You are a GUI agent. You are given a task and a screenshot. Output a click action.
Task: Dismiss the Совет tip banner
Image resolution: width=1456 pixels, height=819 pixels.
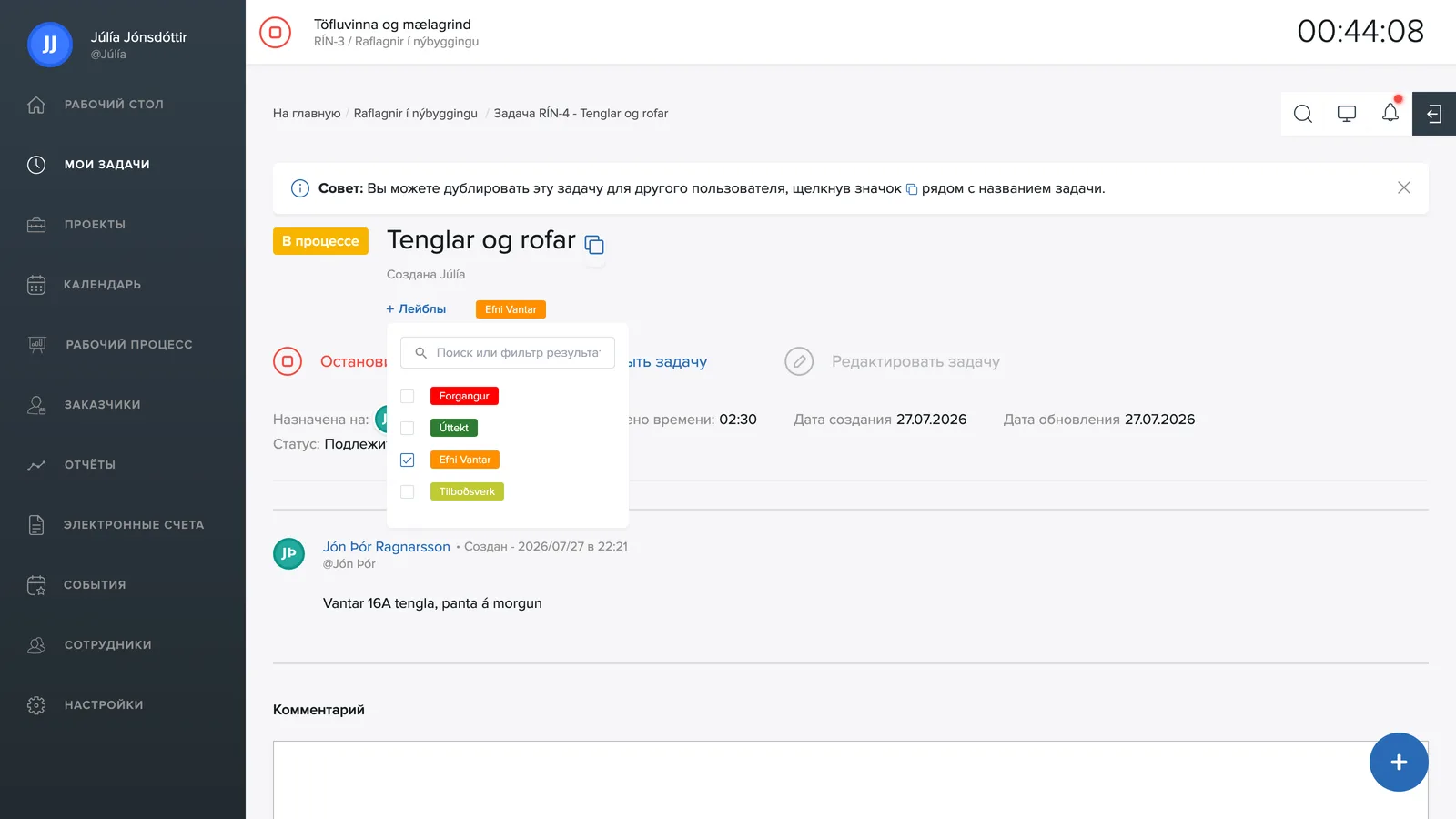coord(1404,187)
